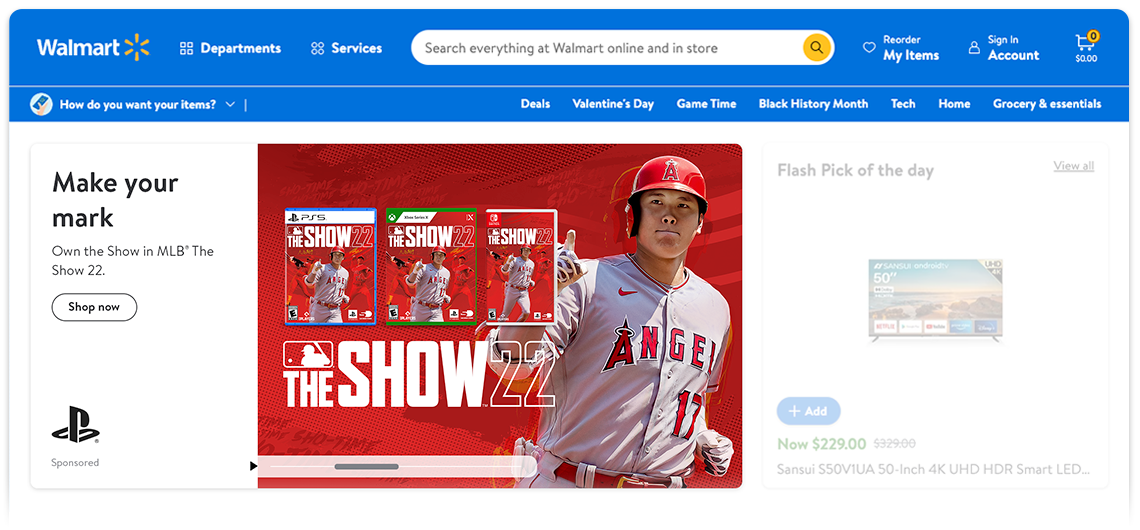The height and width of the screenshot is (530, 1140).
Task: Open the shopping cart icon
Action: tap(1085, 43)
